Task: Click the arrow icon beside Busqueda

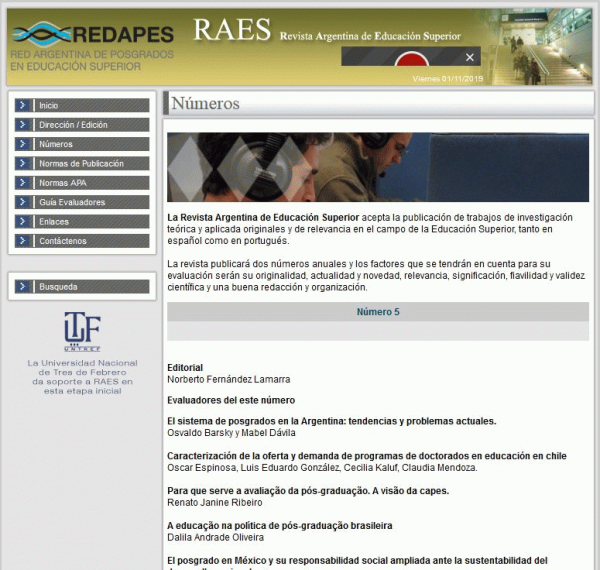Action: [x=23, y=287]
